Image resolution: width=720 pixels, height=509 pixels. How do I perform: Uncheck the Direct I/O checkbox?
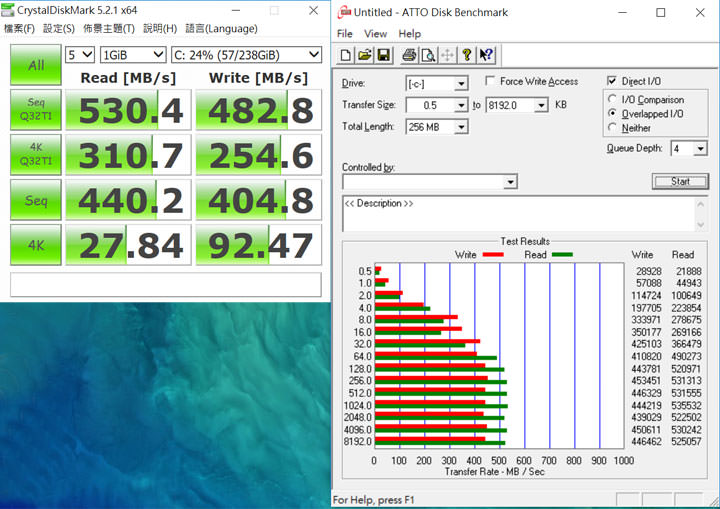click(x=612, y=81)
